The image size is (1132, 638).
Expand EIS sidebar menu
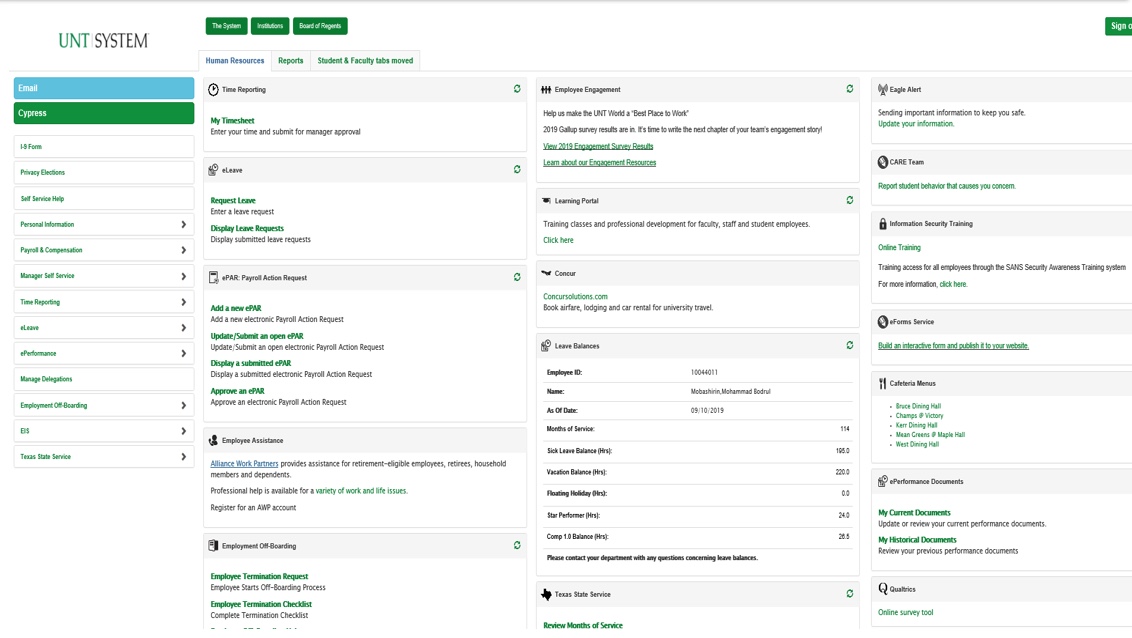click(183, 431)
